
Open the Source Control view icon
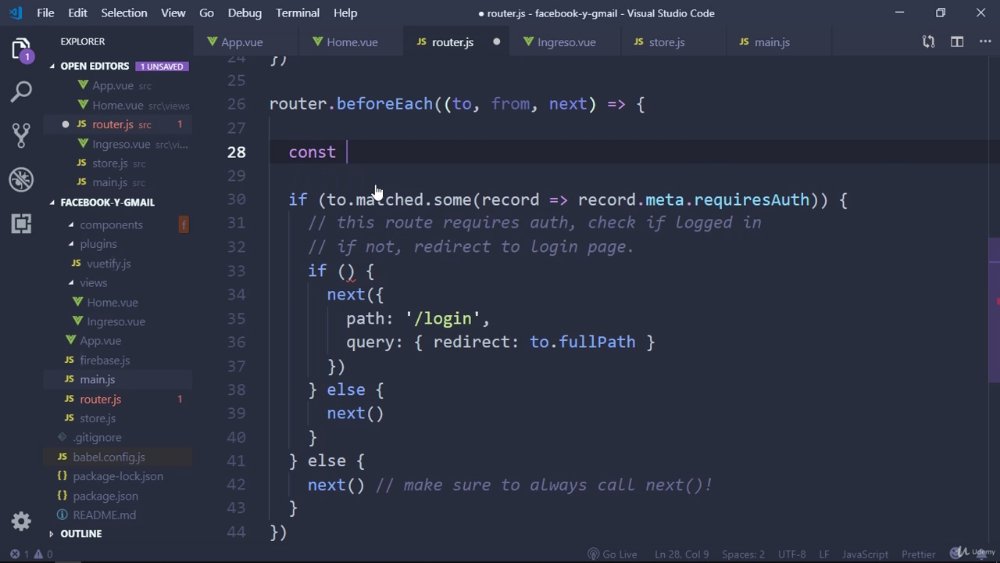tap(21, 135)
